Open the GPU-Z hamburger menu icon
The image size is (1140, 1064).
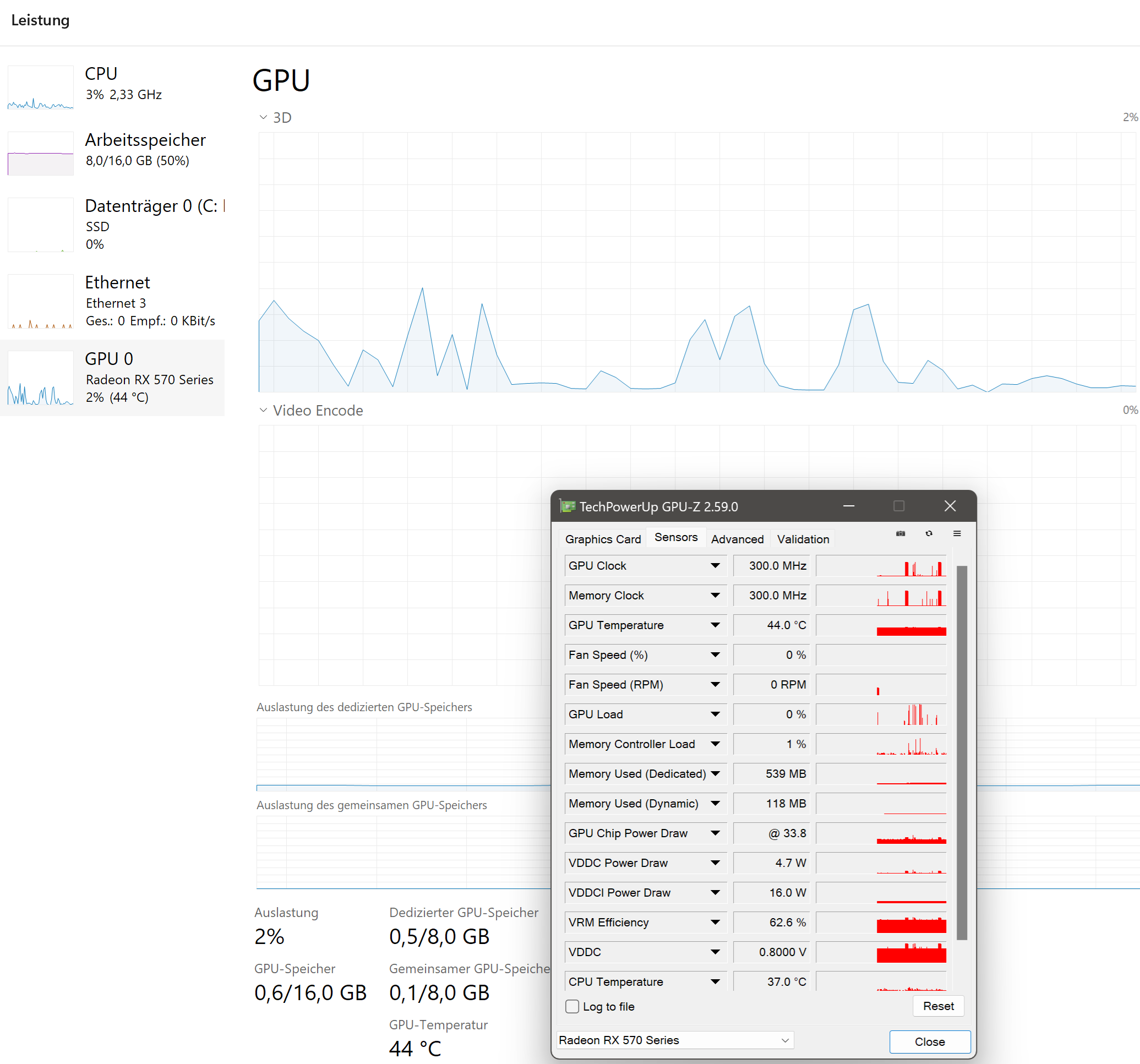click(957, 534)
